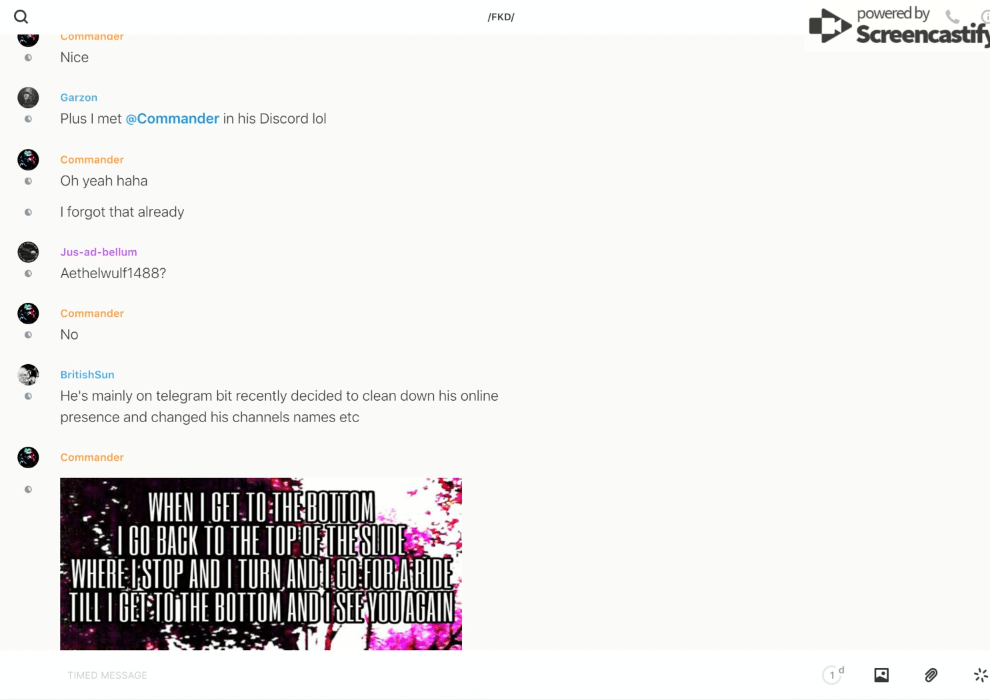Image resolution: width=990 pixels, height=700 pixels.
Task: Select the Jus-ad-bellum sender name
Action: pos(98,252)
